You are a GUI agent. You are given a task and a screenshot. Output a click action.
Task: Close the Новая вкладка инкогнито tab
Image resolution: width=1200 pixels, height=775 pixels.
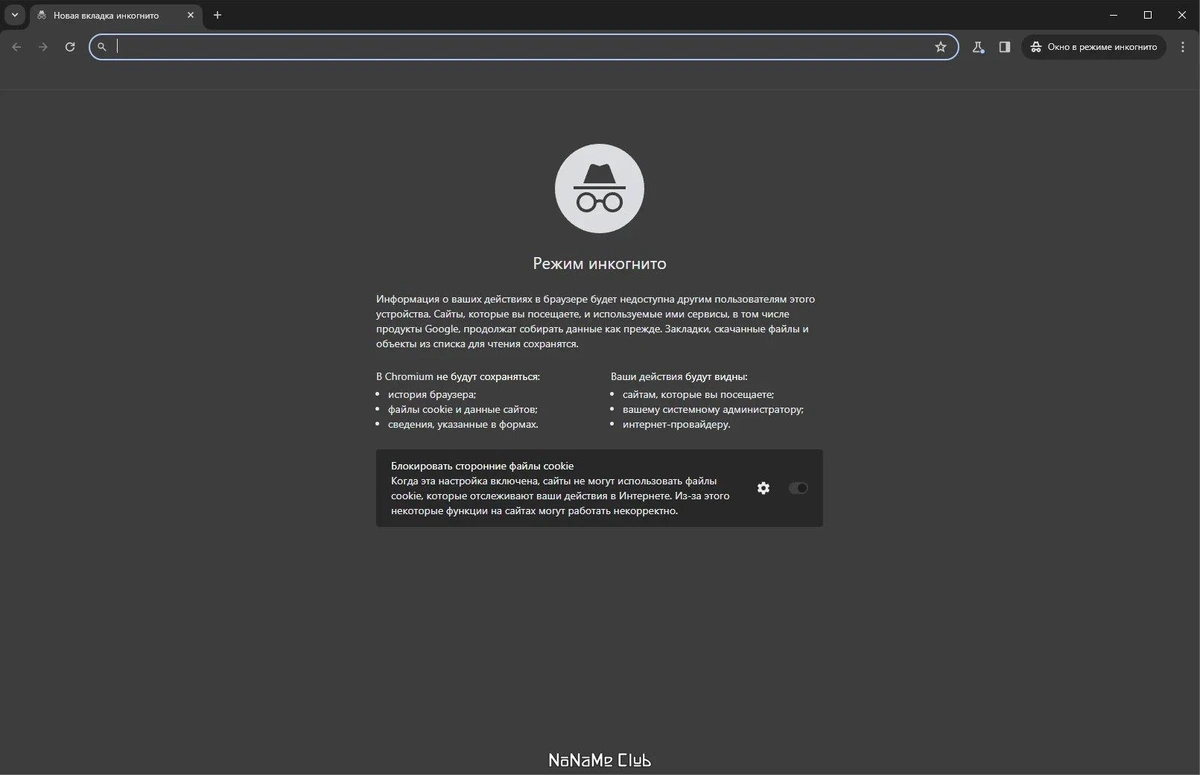click(190, 15)
